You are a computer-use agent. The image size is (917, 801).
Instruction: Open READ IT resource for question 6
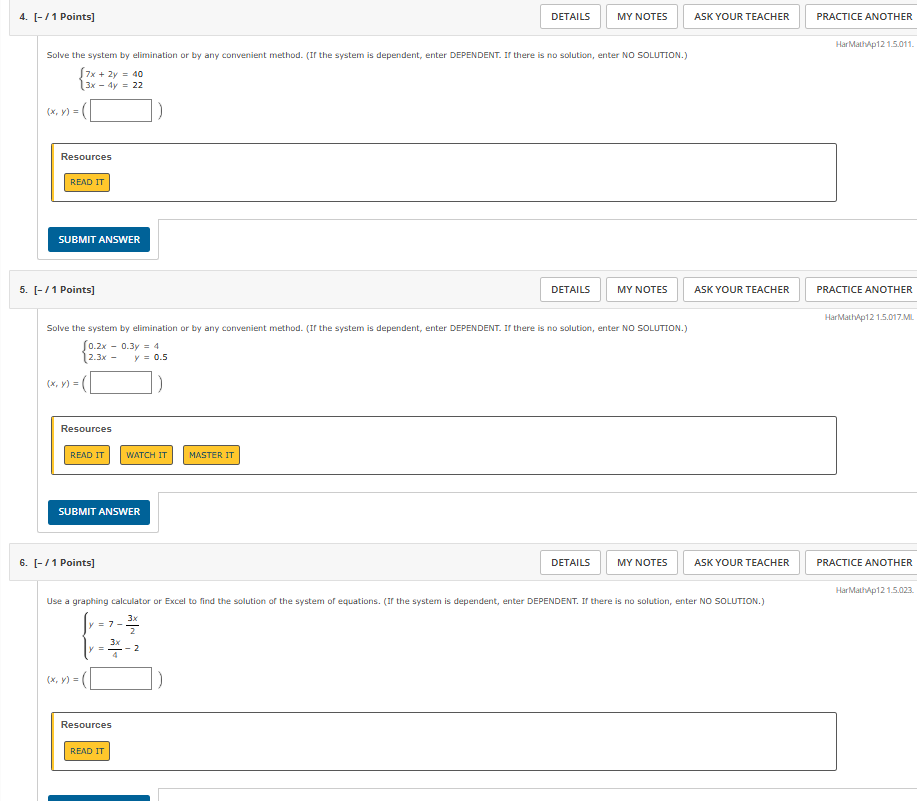(x=87, y=751)
